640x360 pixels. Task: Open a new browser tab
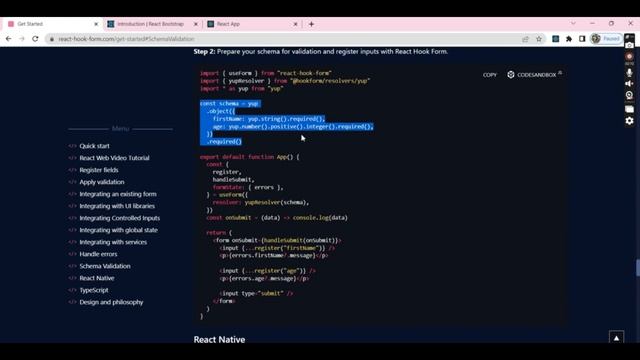(x=311, y=24)
